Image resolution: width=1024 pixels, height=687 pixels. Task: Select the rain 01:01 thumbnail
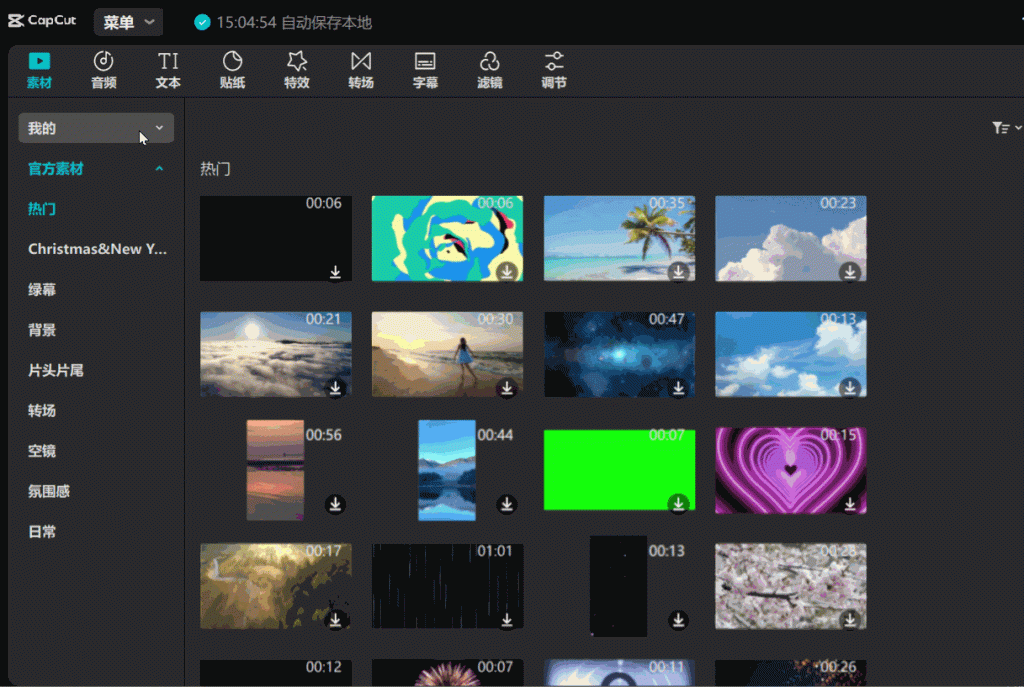point(447,586)
